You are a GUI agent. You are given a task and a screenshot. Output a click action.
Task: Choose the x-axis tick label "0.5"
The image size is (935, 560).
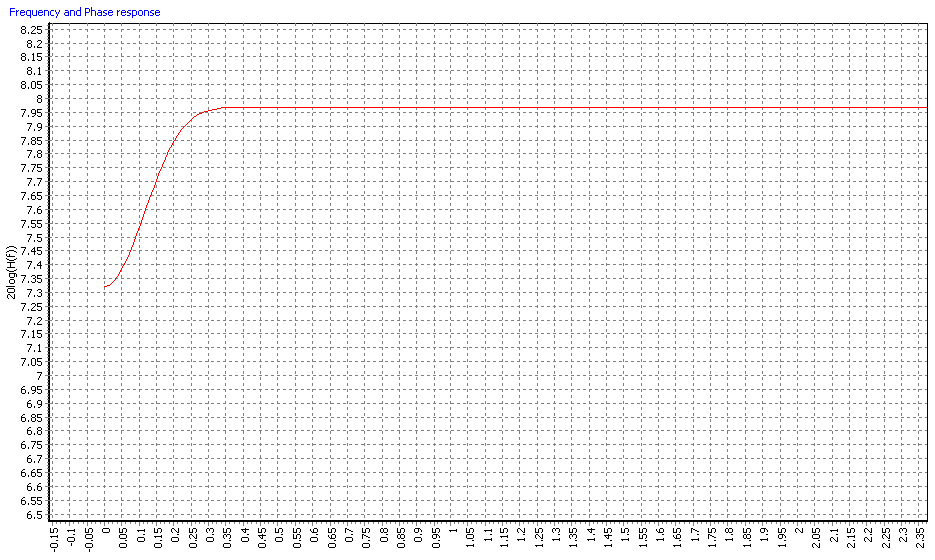(279, 535)
